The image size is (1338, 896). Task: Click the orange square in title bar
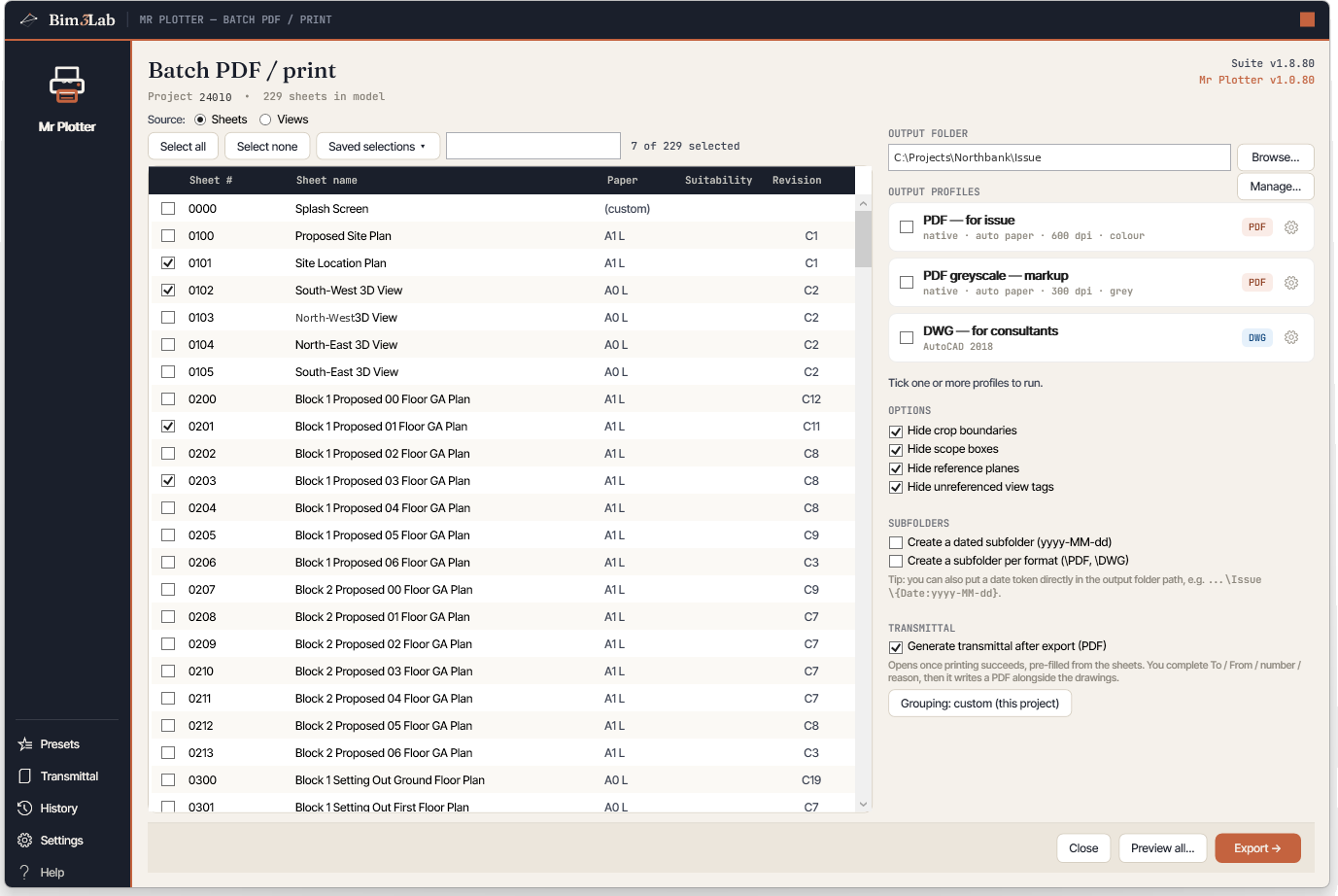click(x=1307, y=19)
